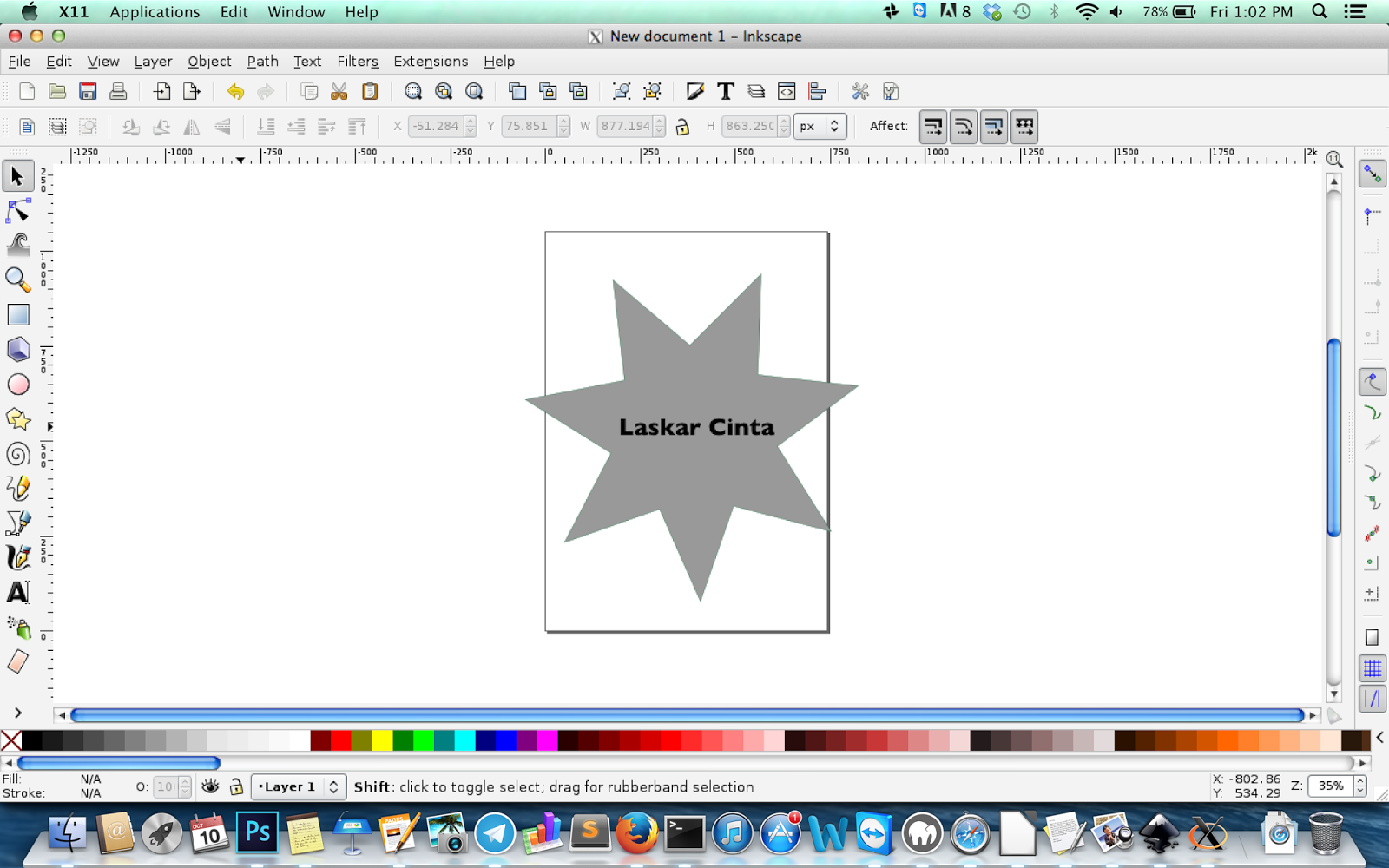The image size is (1389, 868).
Task: Open the XML editor icon
Action: 787,91
